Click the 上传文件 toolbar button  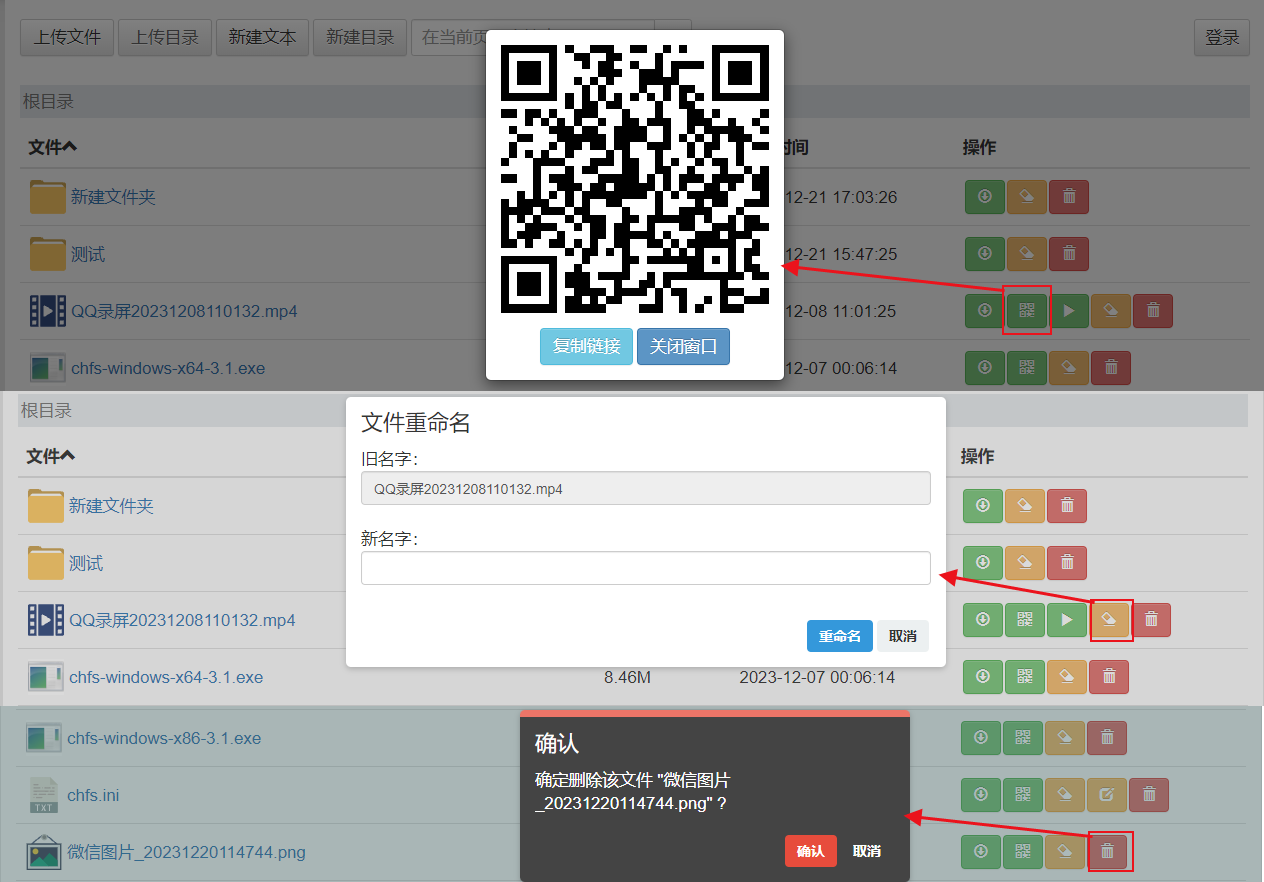pos(67,37)
